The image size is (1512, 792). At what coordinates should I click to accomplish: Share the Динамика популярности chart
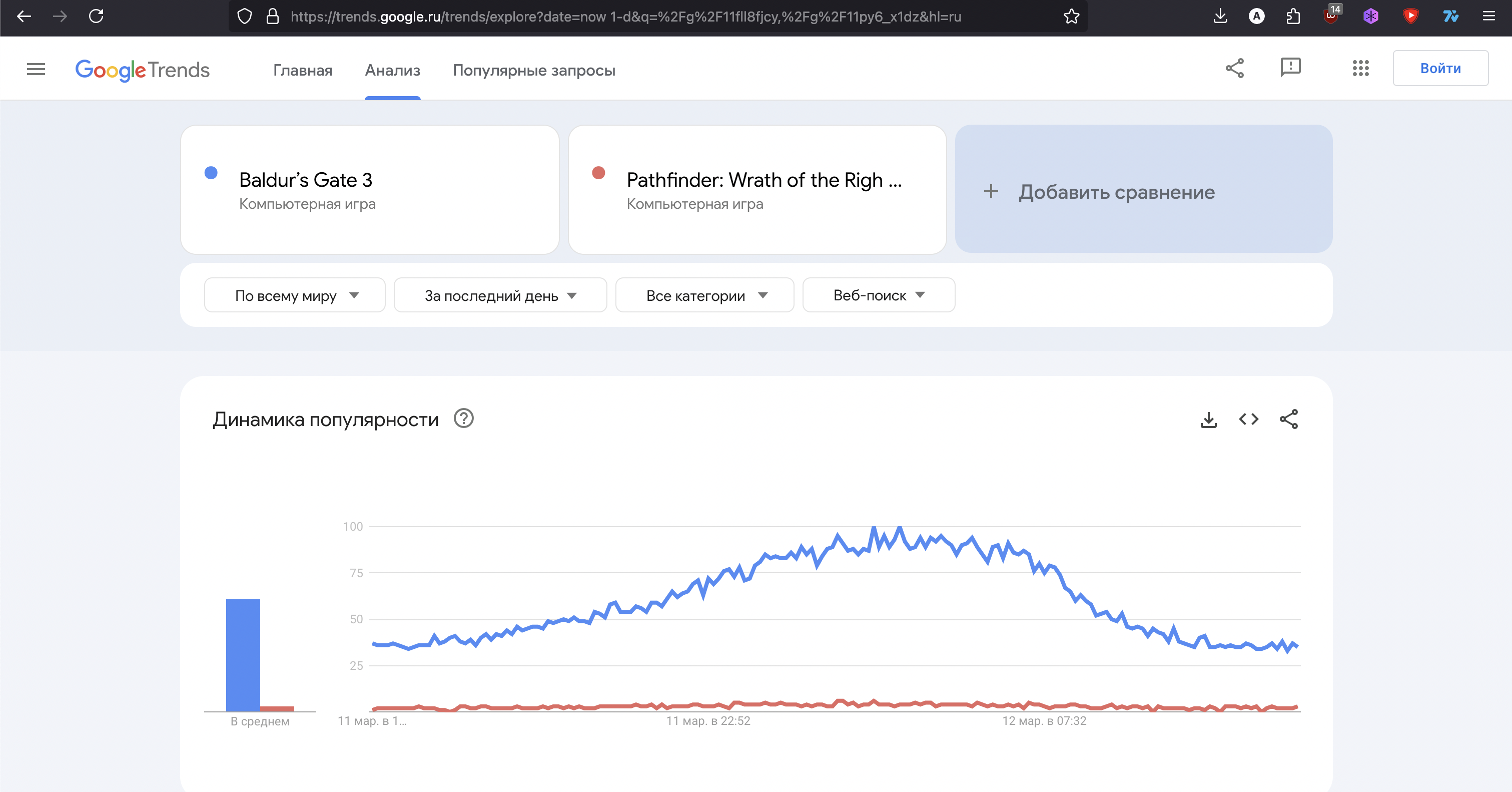click(1288, 419)
